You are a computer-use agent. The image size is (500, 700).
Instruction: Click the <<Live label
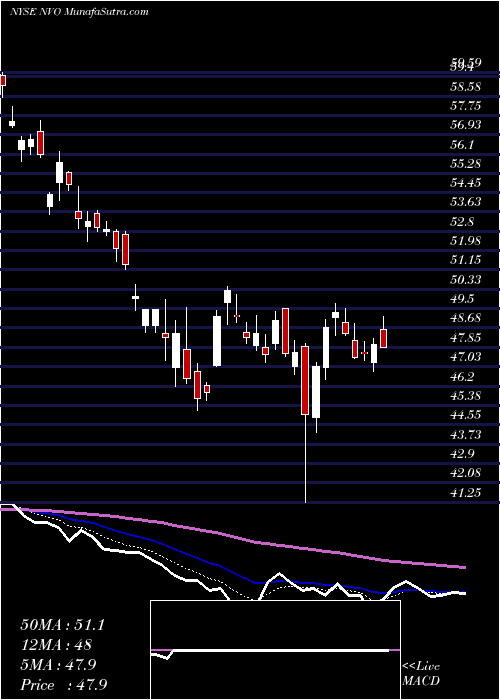tap(421, 667)
